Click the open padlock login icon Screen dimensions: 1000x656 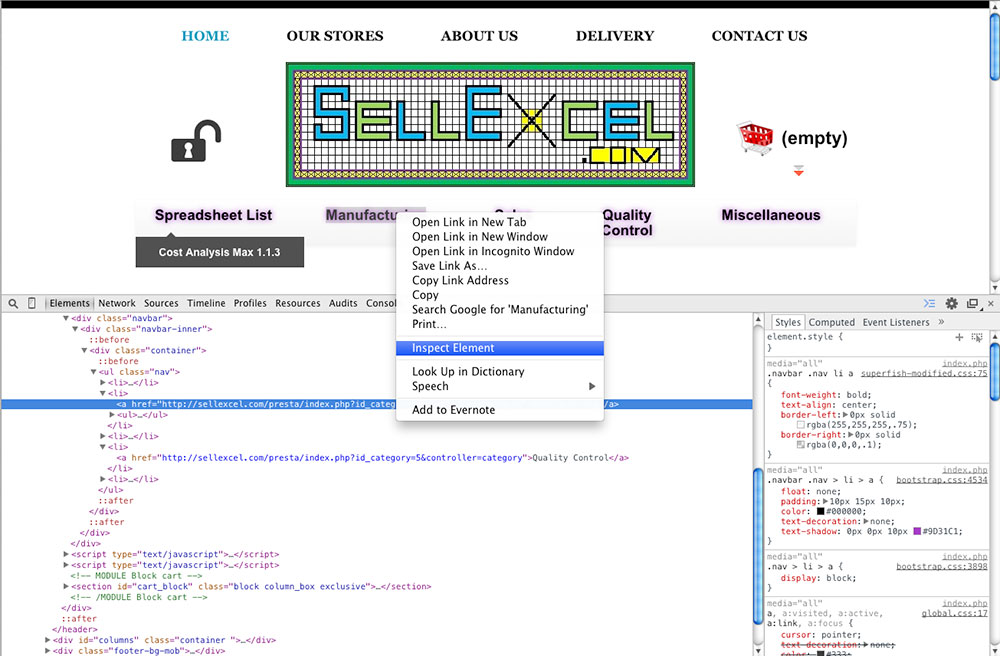pyautogui.click(x=196, y=140)
